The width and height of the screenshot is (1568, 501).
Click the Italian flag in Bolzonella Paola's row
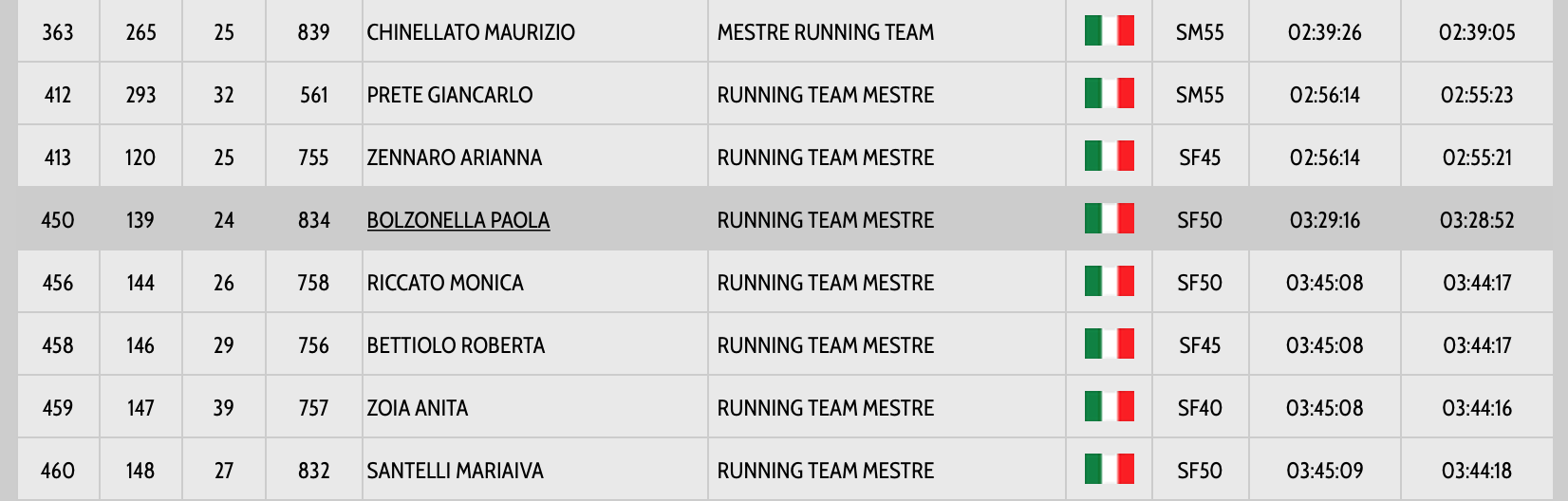click(x=1109, y=219)
